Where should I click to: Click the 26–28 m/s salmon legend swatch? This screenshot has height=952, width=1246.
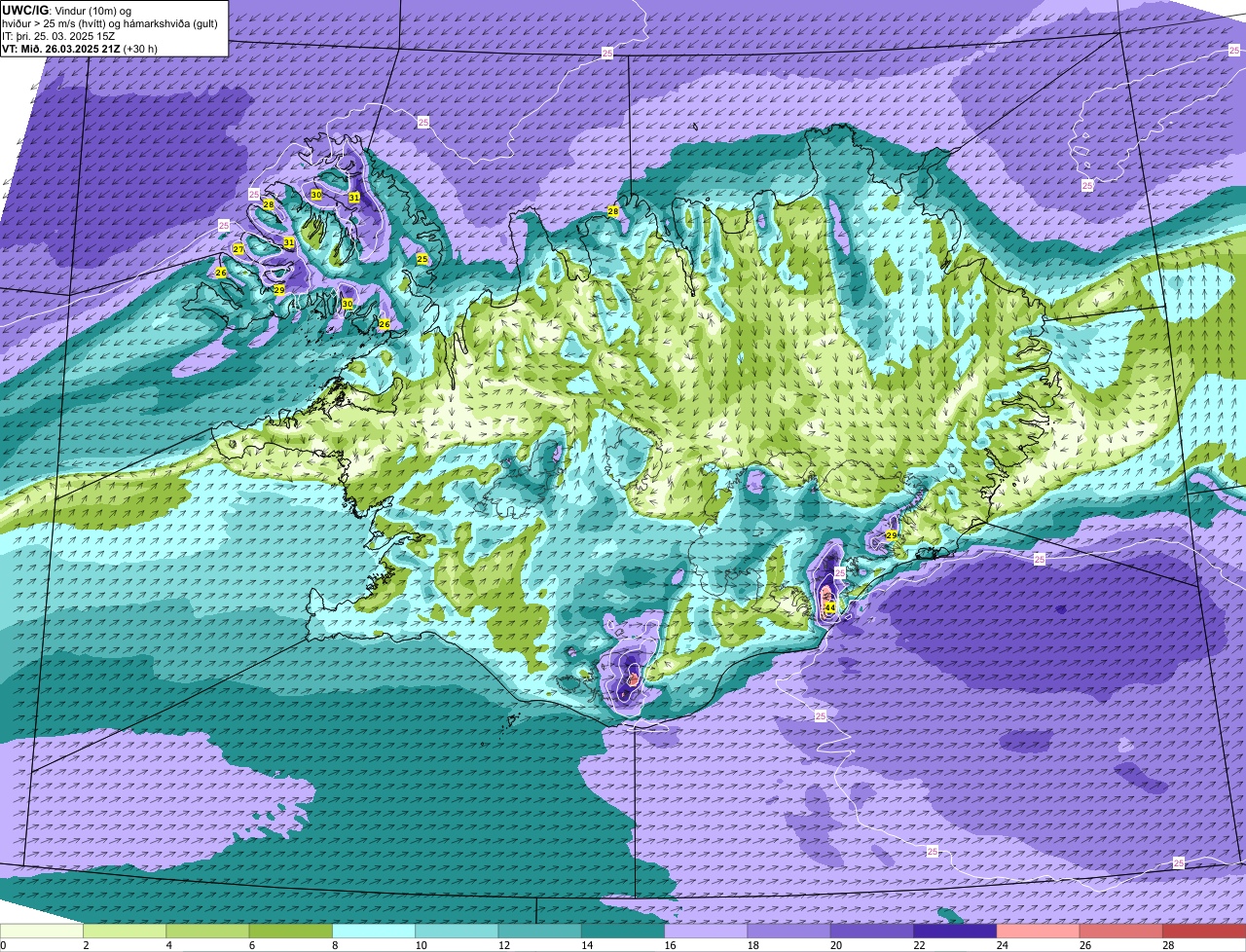click(x=1121, y=931)
